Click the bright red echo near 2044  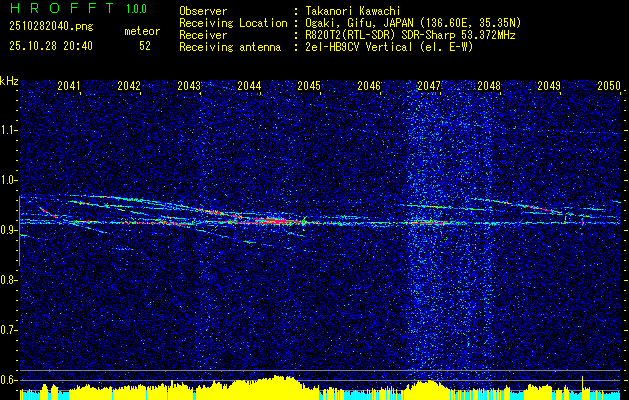tap(273, 221)
